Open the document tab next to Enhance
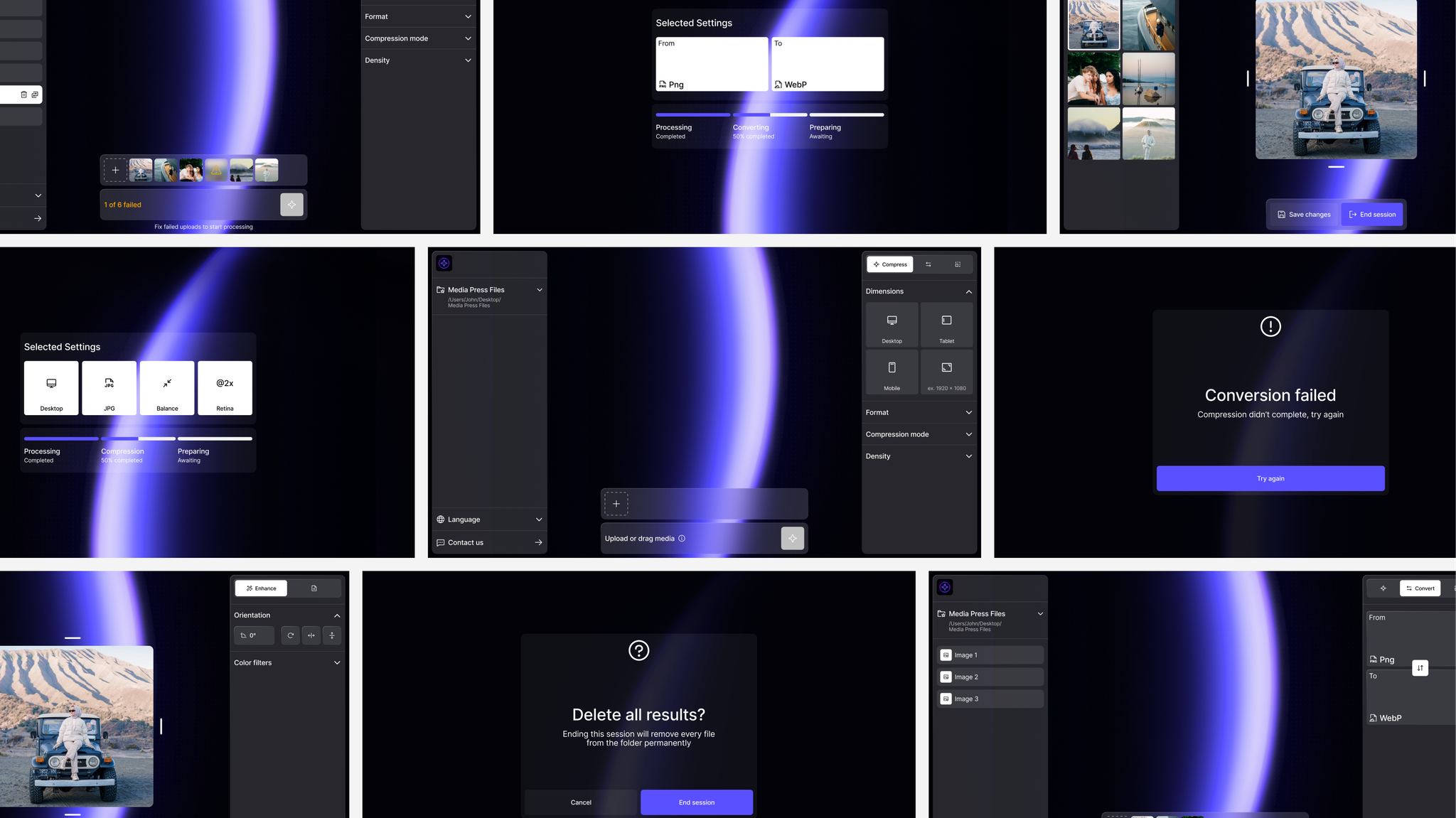Screen dimensions: 1456x818 [314, 588]
